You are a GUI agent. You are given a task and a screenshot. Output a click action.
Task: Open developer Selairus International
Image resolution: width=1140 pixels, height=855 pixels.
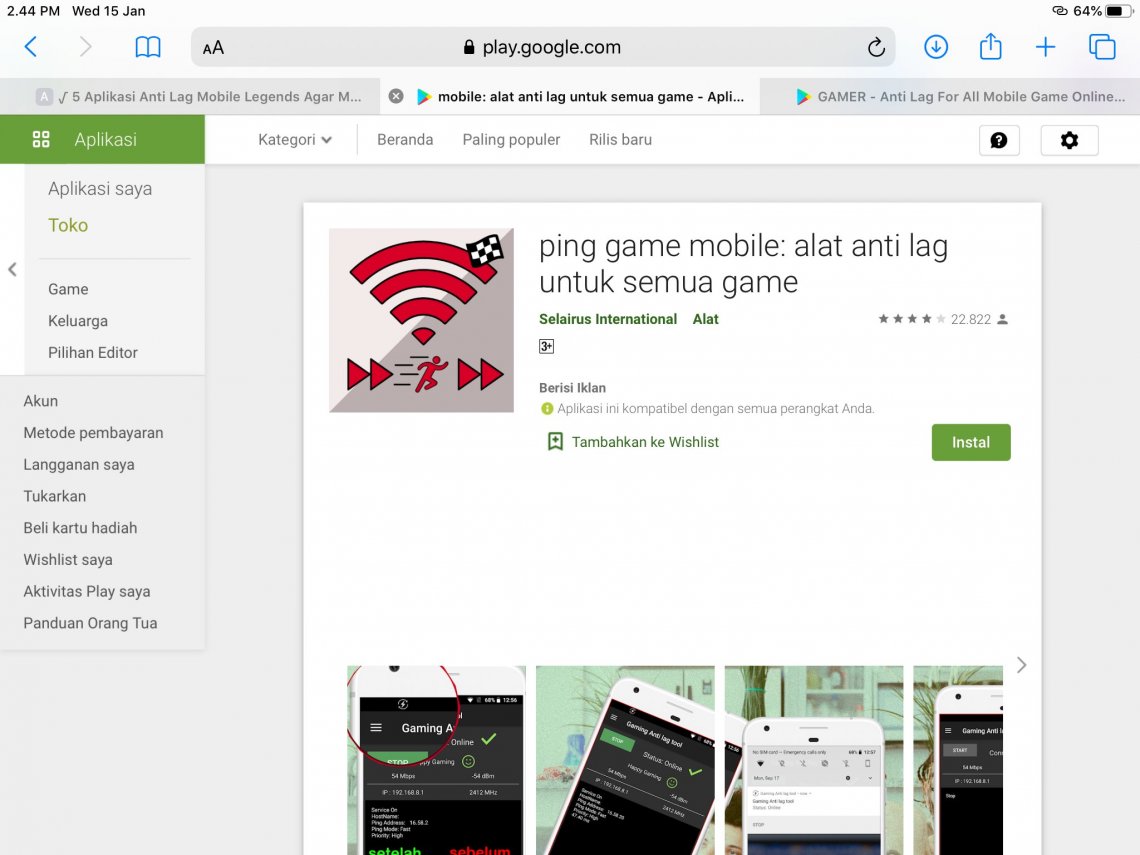click(608, 319)
